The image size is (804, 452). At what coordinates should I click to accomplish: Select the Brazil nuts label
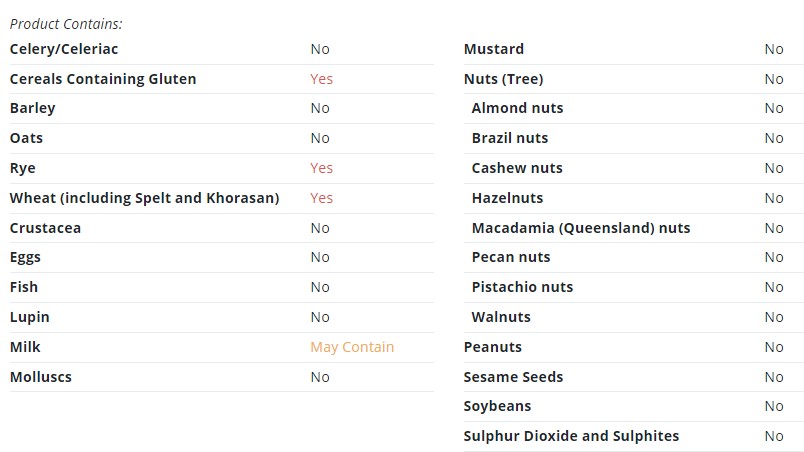point(510,138)
